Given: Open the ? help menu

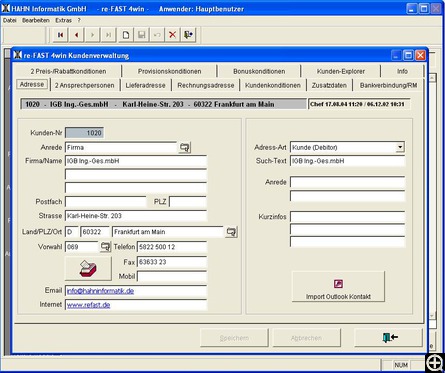Looking at the screenshot, I should pos(79,20).
